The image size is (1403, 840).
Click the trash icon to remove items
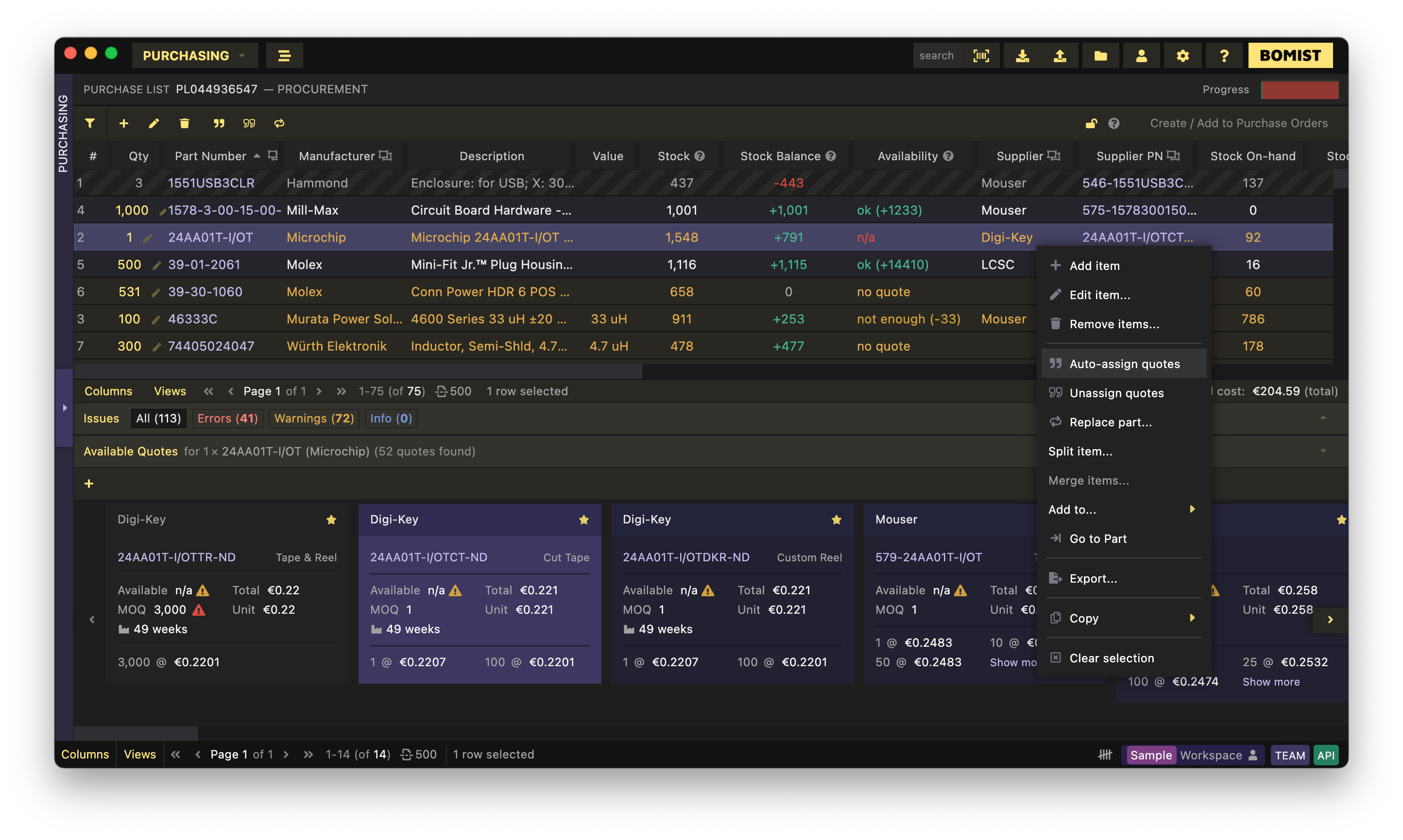pyautogui.click(x=185, y=123)
